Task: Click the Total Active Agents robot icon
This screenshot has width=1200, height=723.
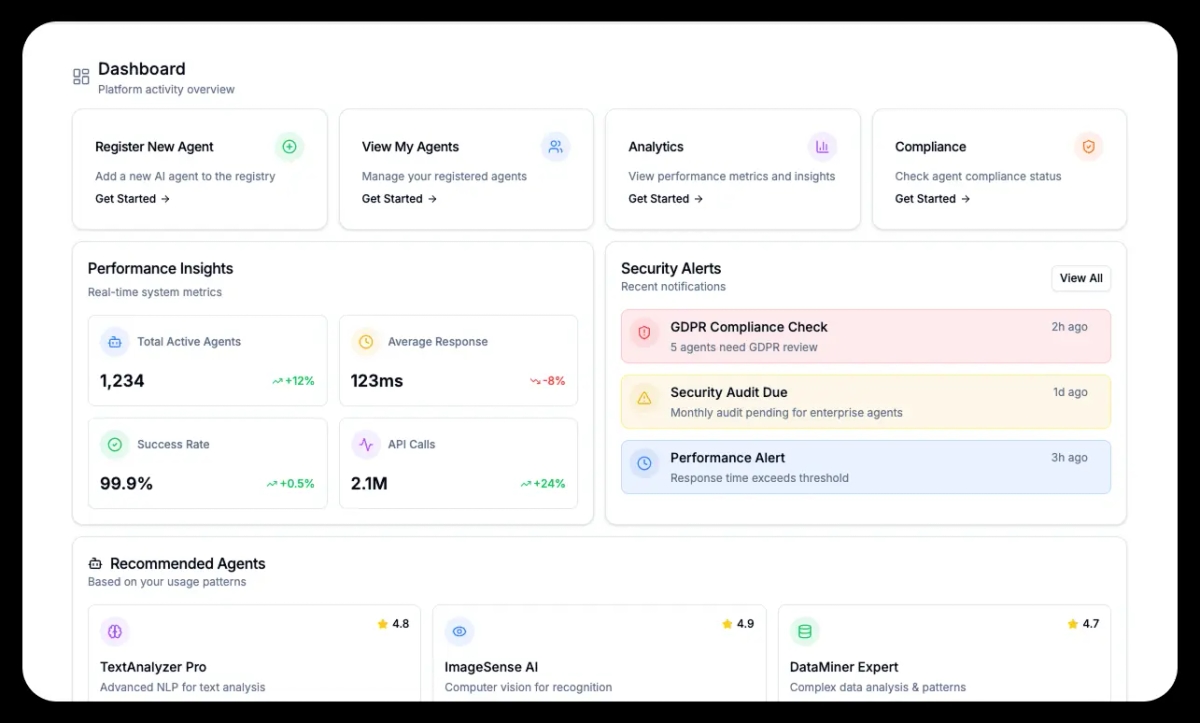Action: tap(115, 342)
